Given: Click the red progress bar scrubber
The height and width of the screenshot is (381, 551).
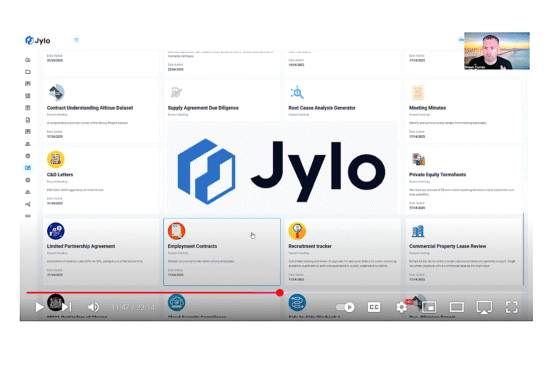Looking at the screenshot, I should [x=280, y=292].
